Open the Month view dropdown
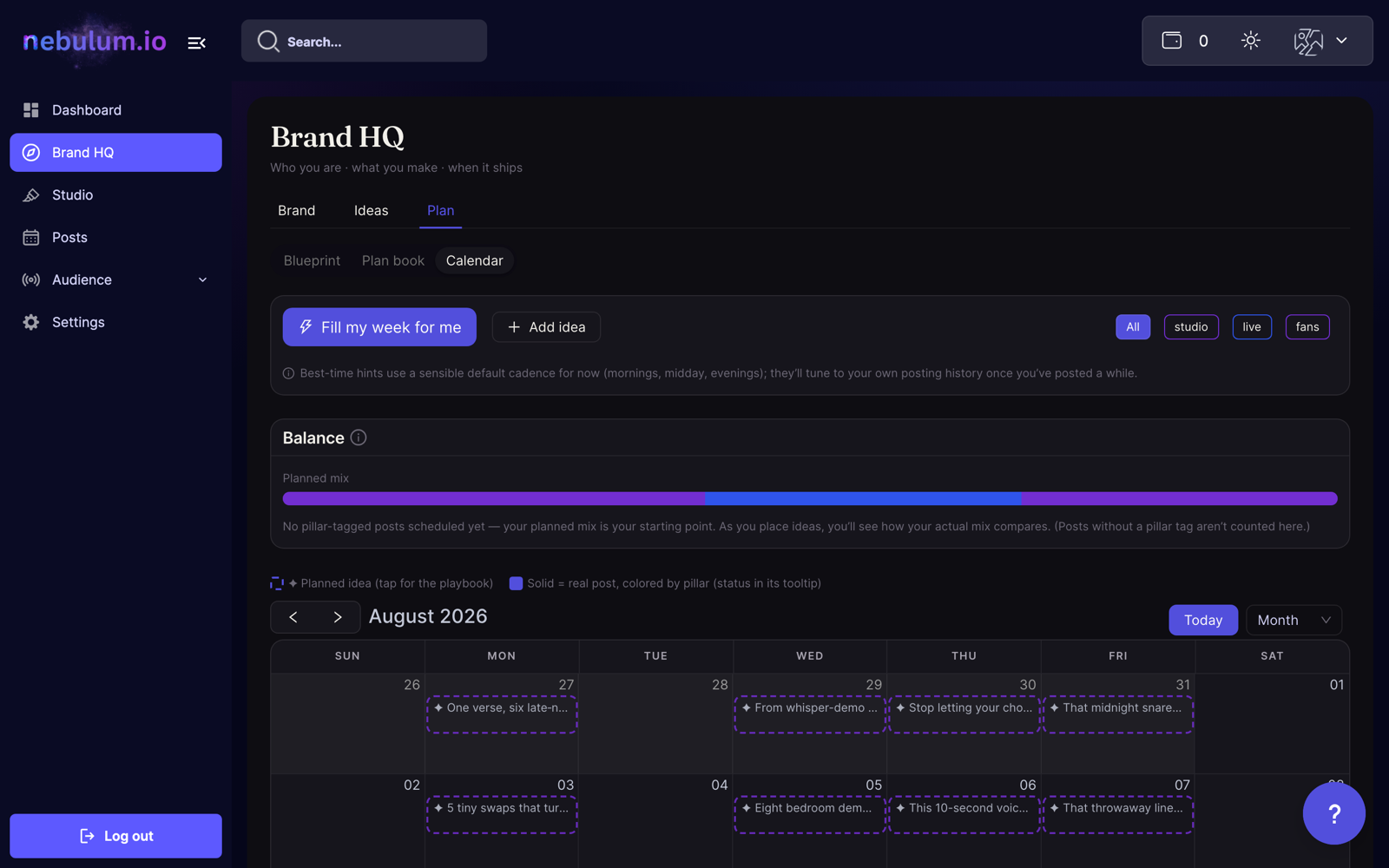1389x868 pixels. click(x=1294, y=621)
